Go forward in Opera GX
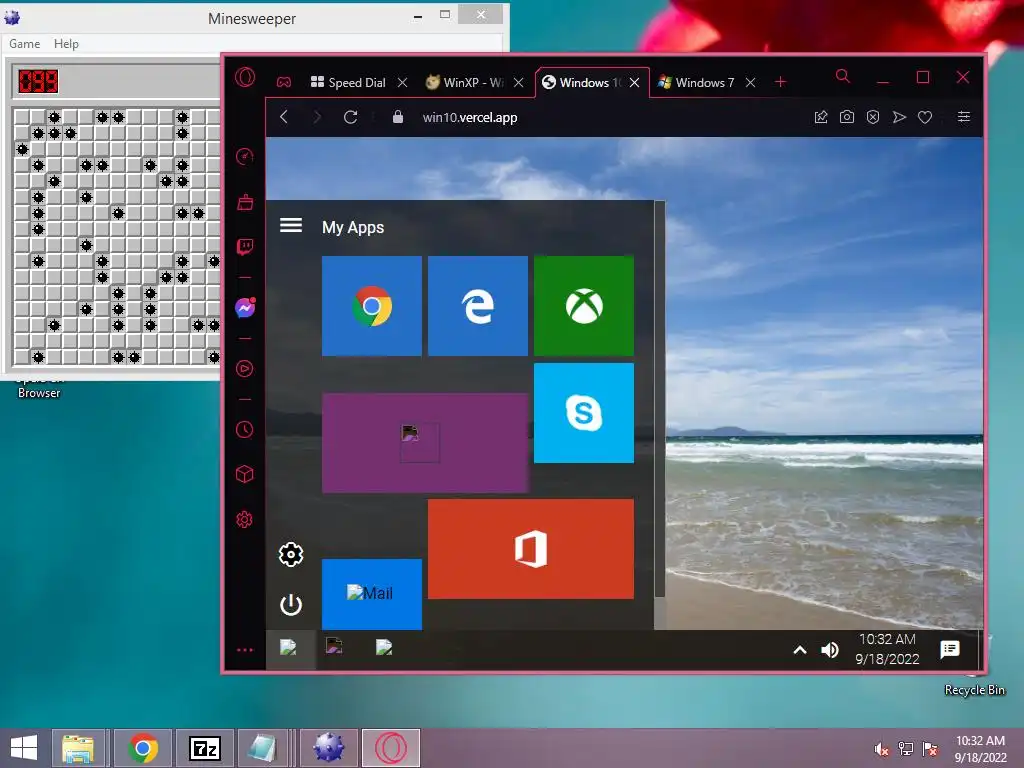This screenshot has width=1024, height=768. point(317,117)
